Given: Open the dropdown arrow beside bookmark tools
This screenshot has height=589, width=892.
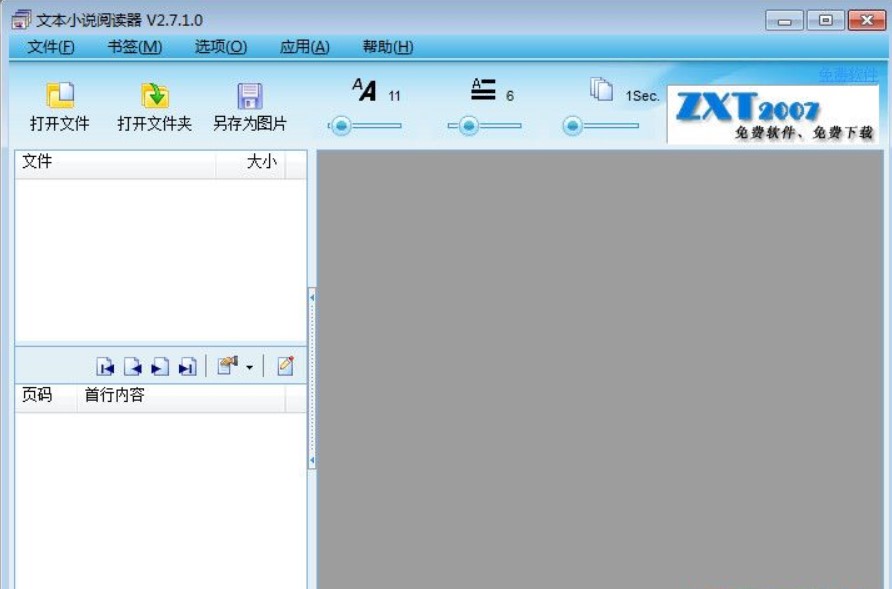Looking at the screenshot, I should 249,368.
